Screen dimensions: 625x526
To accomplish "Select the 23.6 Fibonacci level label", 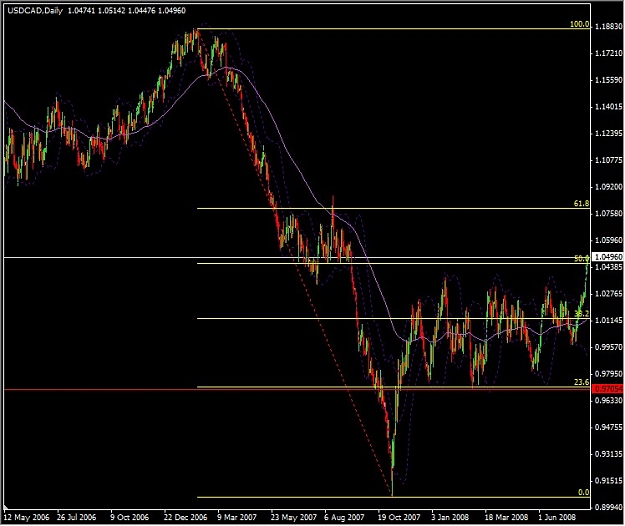I will tap(581, 383).
